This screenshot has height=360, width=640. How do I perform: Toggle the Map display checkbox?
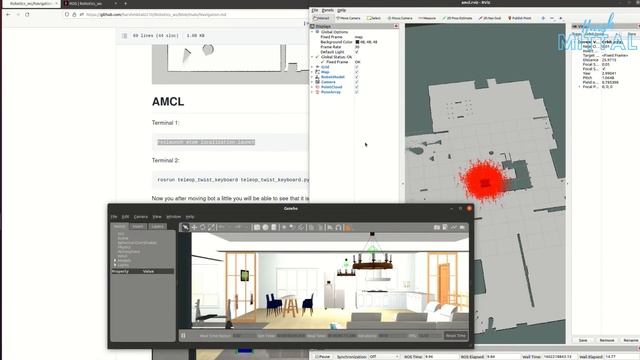click(357, 72)
